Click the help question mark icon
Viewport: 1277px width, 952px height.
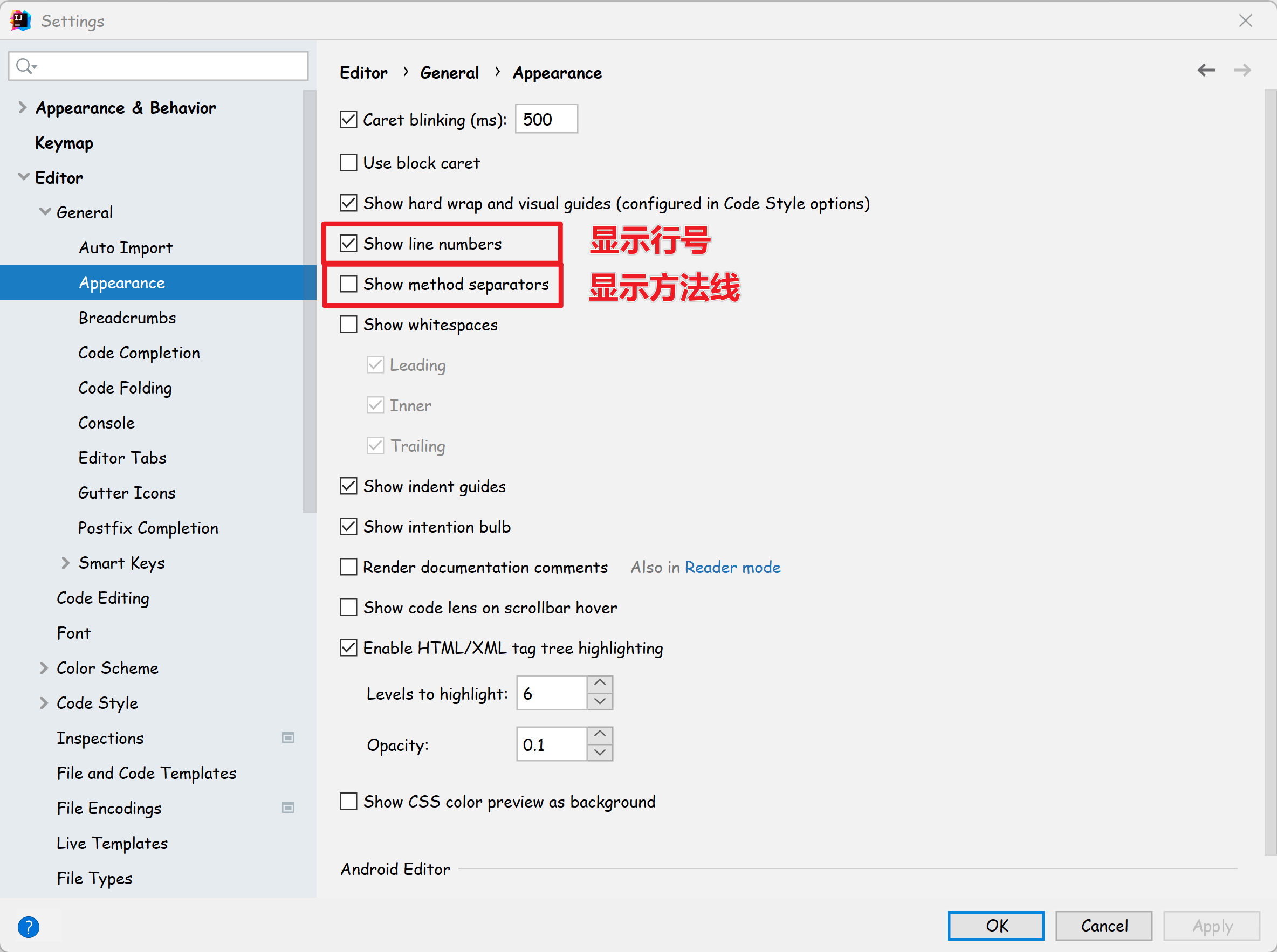tap(28, 926)
